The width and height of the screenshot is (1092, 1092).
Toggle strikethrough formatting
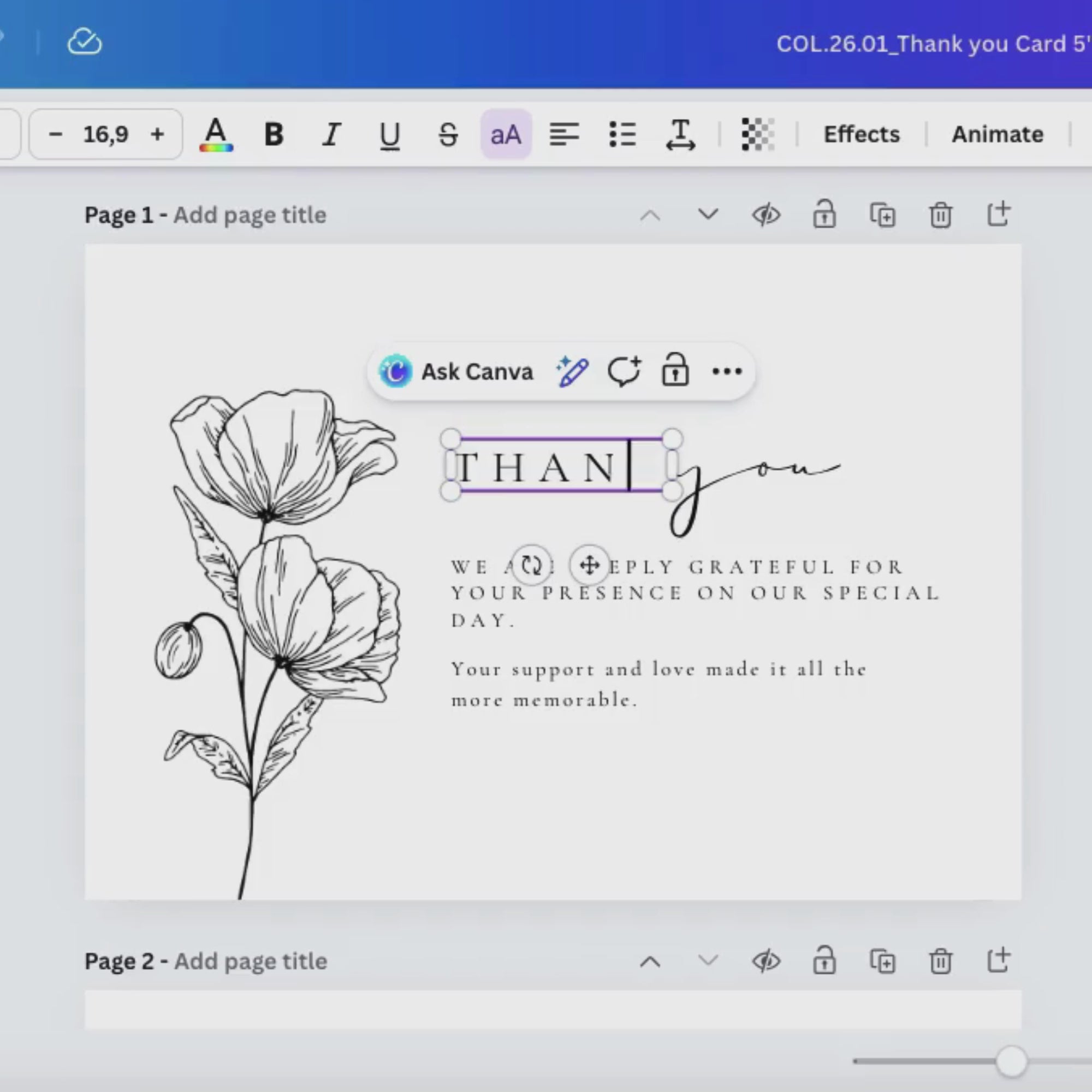[448, 134]
